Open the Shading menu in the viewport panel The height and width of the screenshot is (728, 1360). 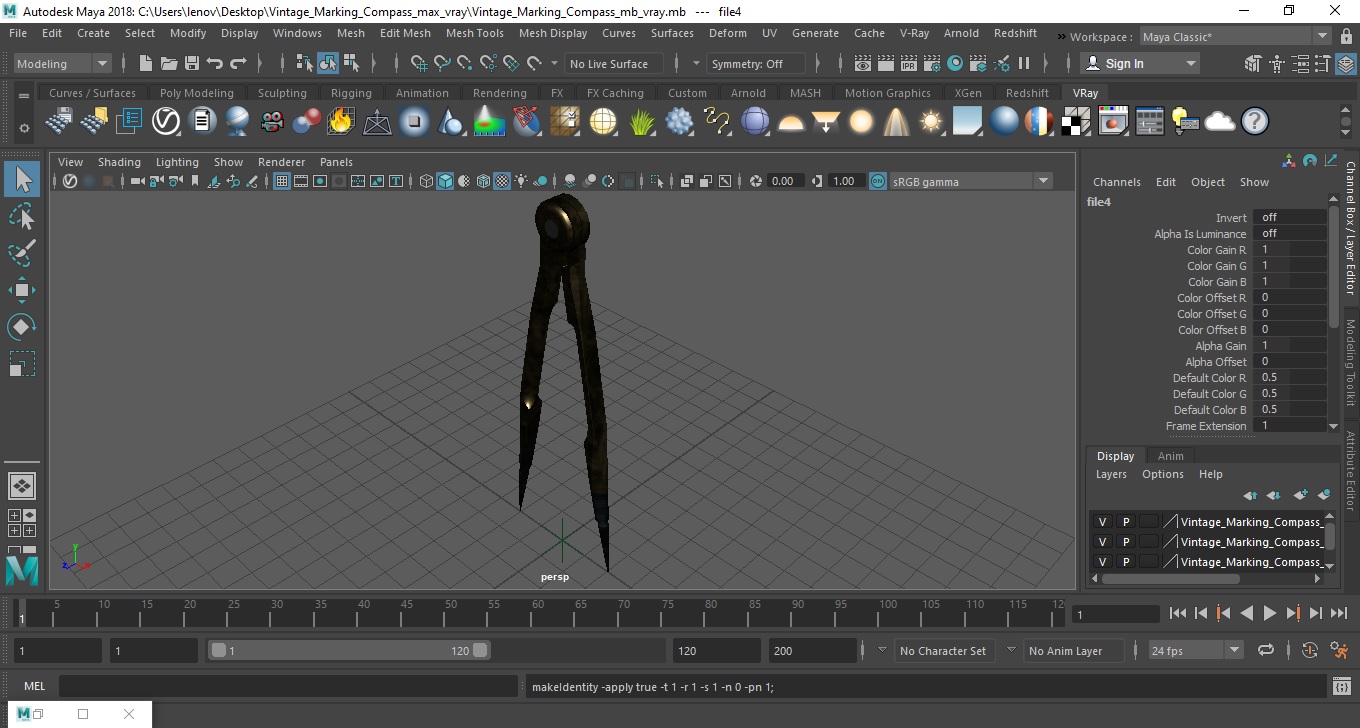pos(119,162)
